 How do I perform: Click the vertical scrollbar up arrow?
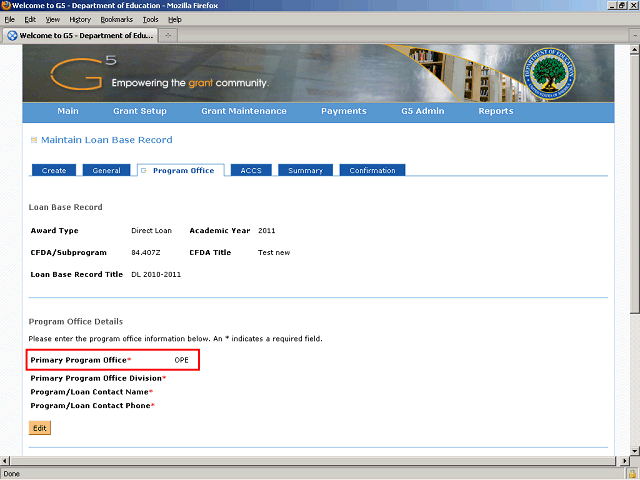(634, 50)
